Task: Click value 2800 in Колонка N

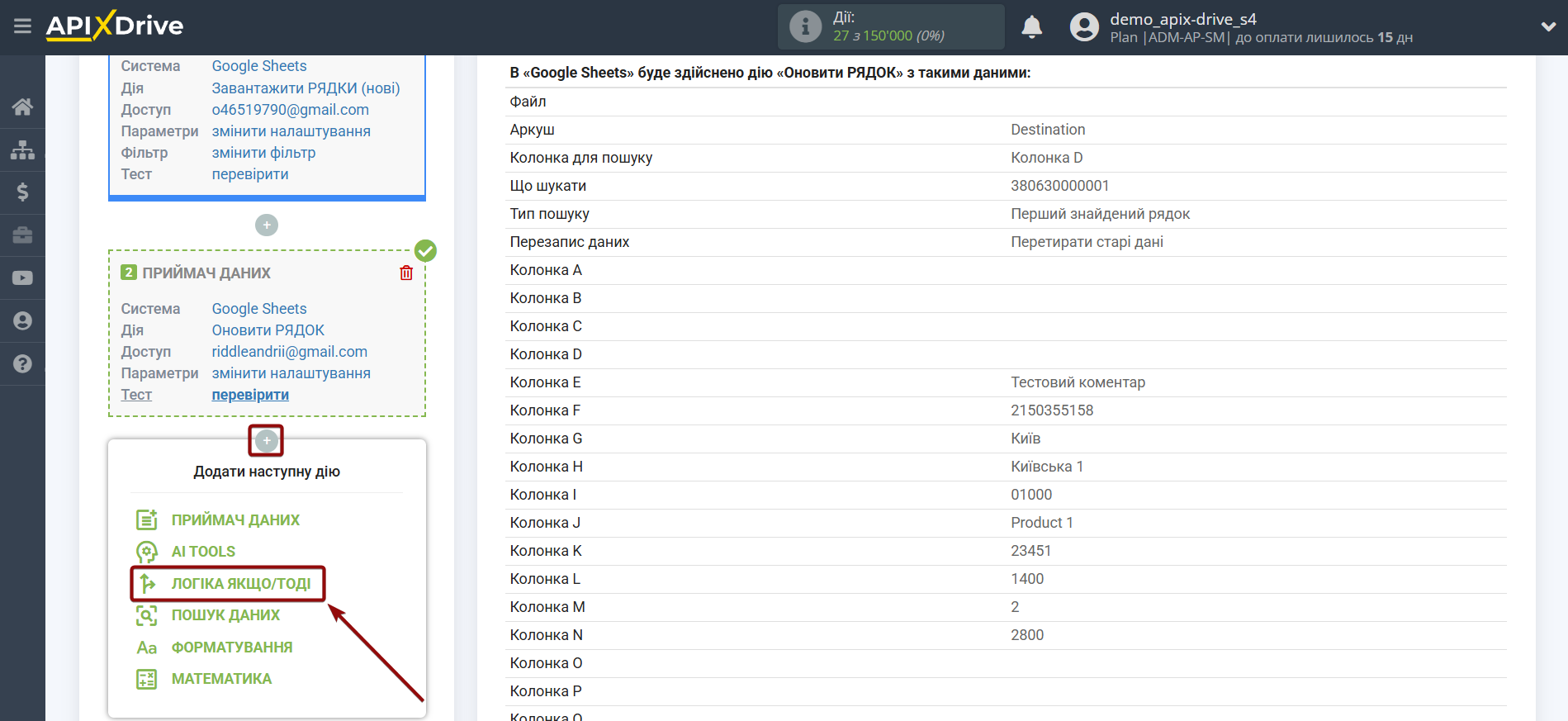Action: coord(1027,635)
